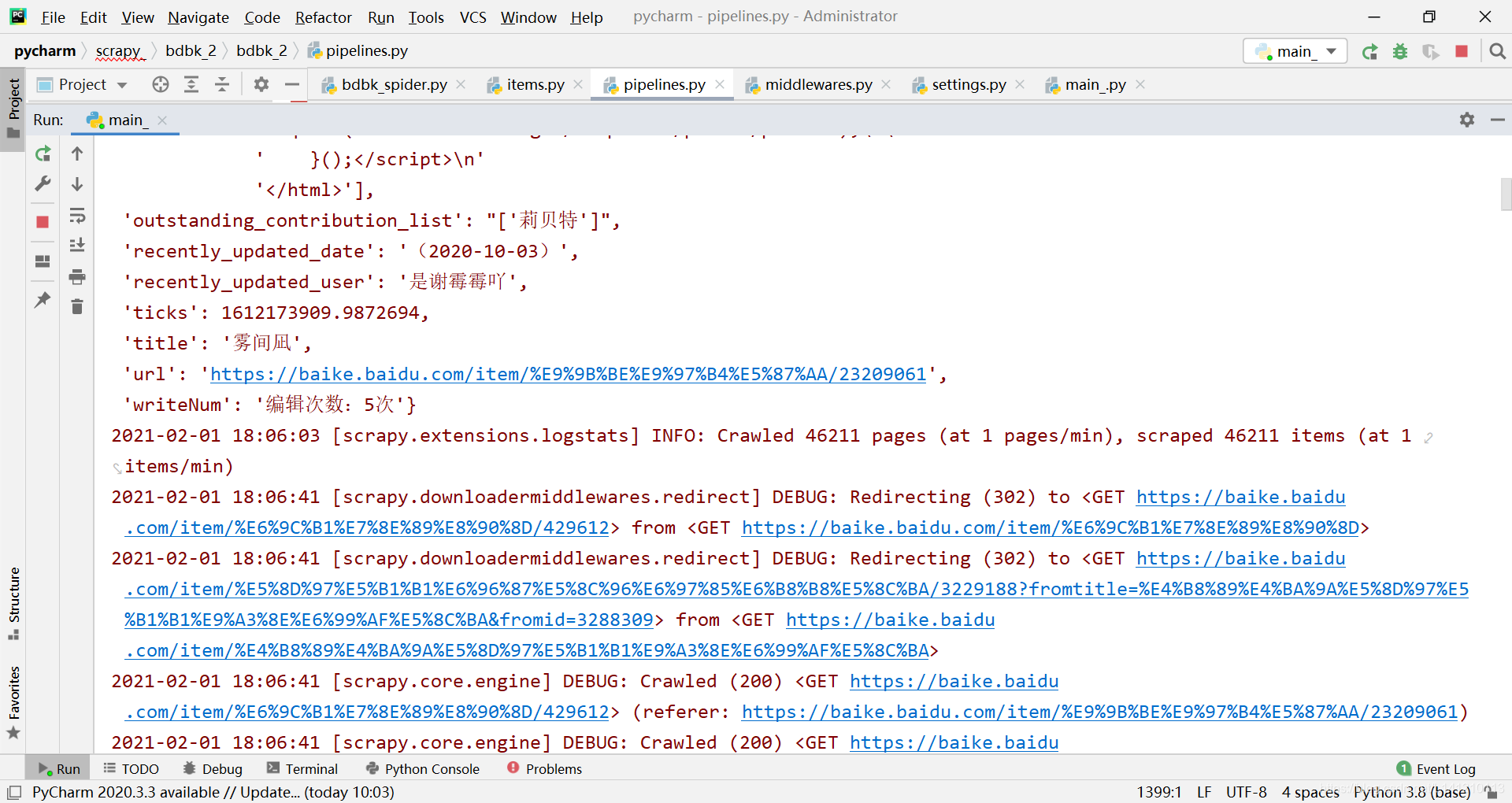
Task: Start debugging with the bug icon
Action: coord(1400,51)
